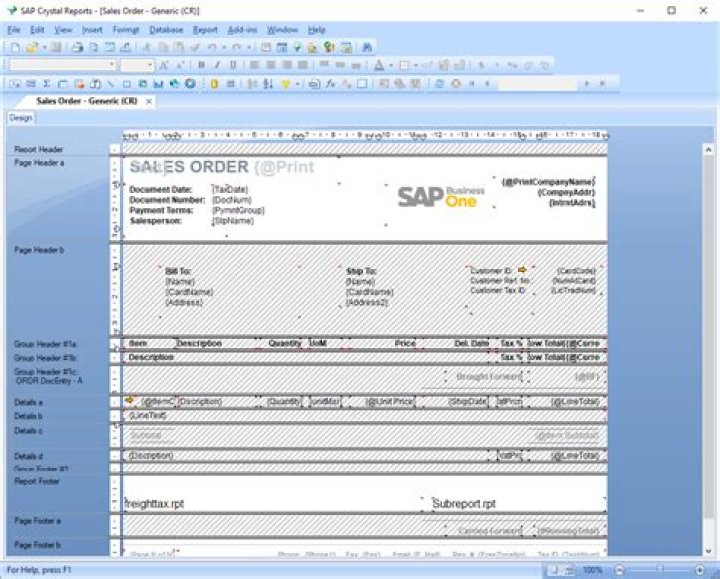Select the {DocNum} field
This screenshot has height=579, width=720.
[x=232, y=200]
